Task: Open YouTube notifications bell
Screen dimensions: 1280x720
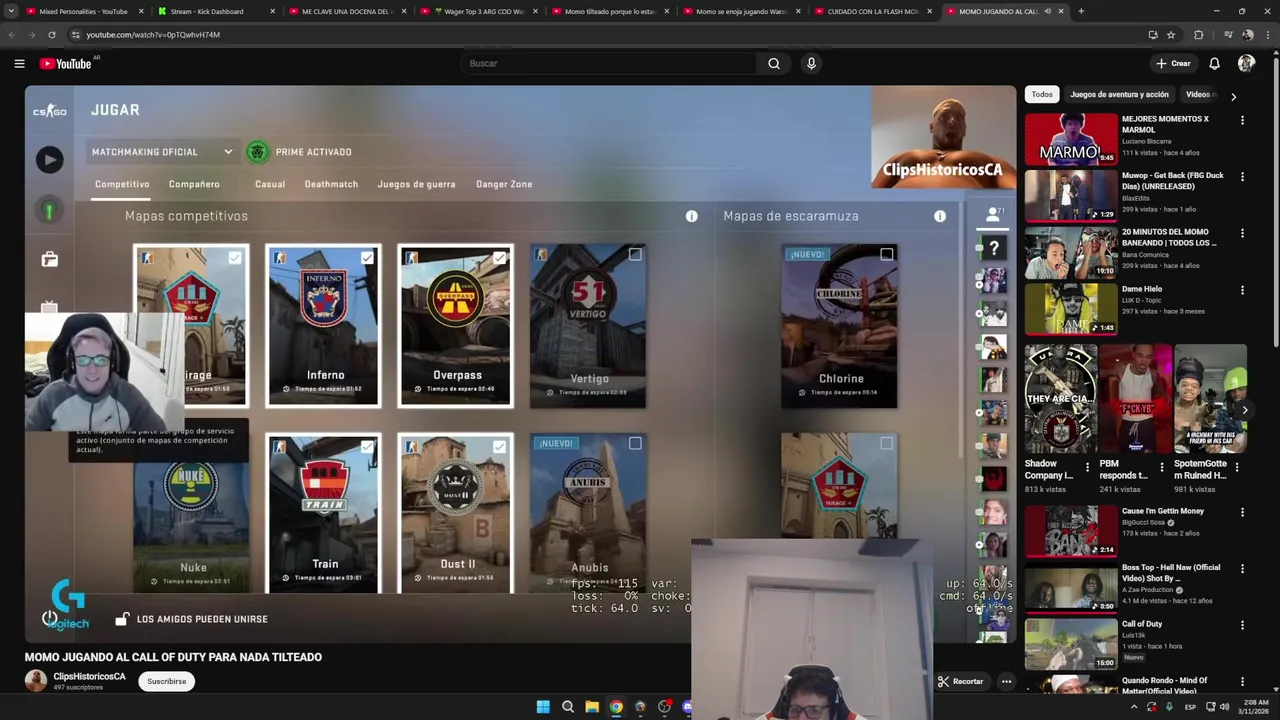Action: [x=1214, y=63]
